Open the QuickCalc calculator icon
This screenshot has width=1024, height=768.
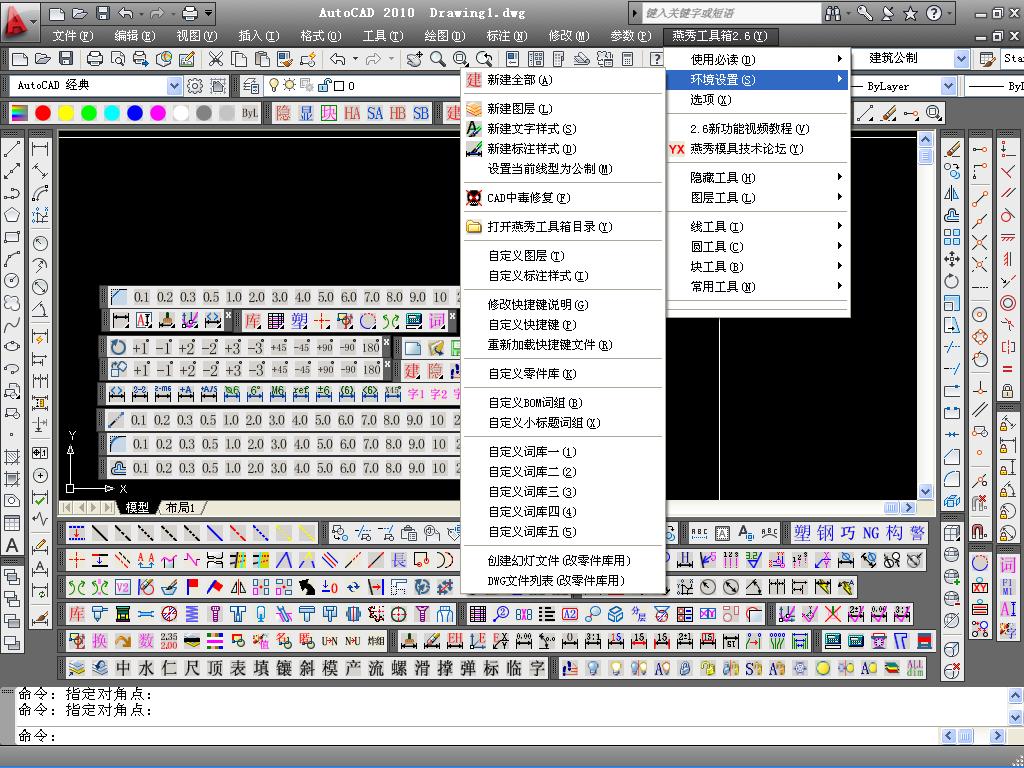[x=628, y=59]
